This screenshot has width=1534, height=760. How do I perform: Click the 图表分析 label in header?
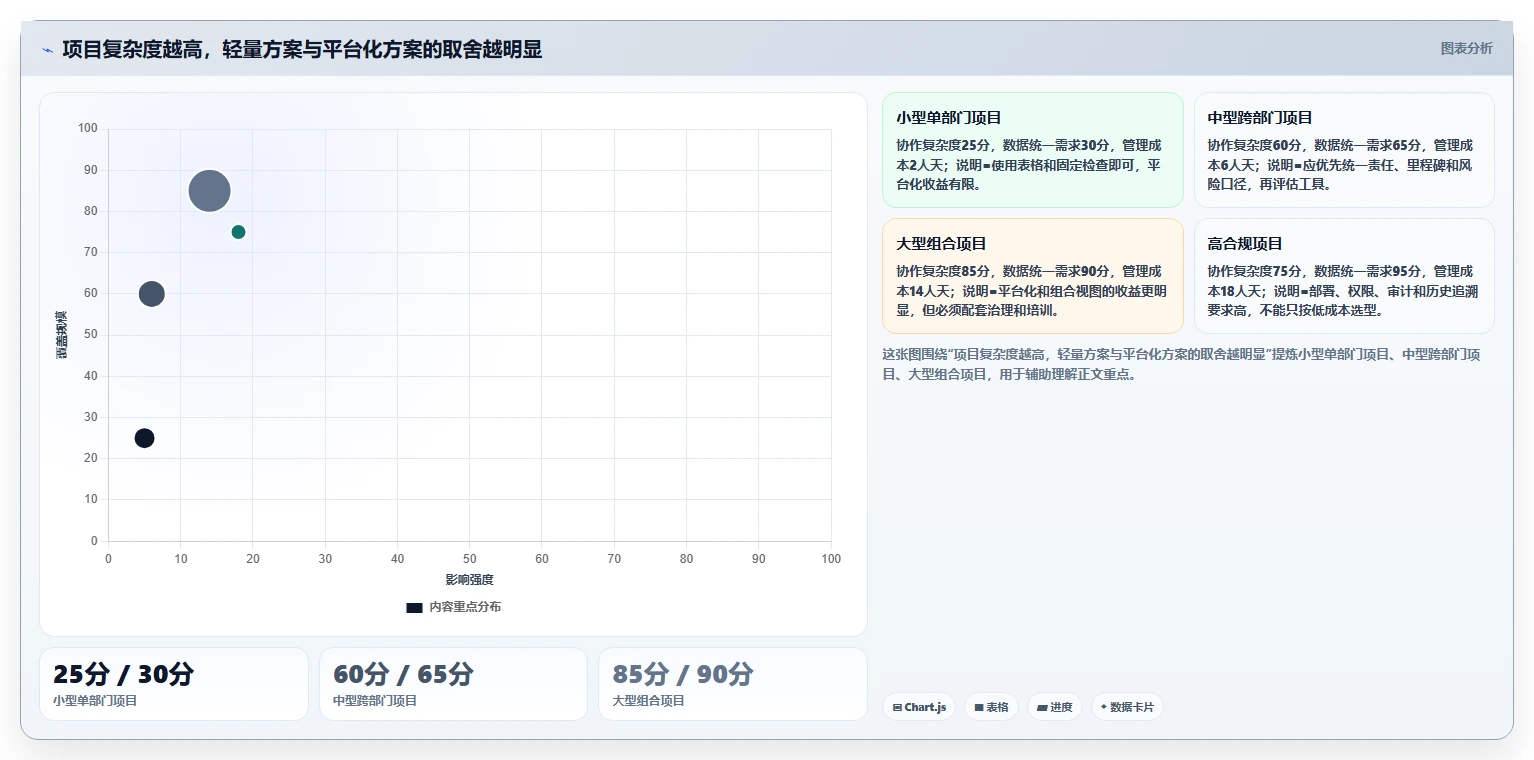point(1466,49)
